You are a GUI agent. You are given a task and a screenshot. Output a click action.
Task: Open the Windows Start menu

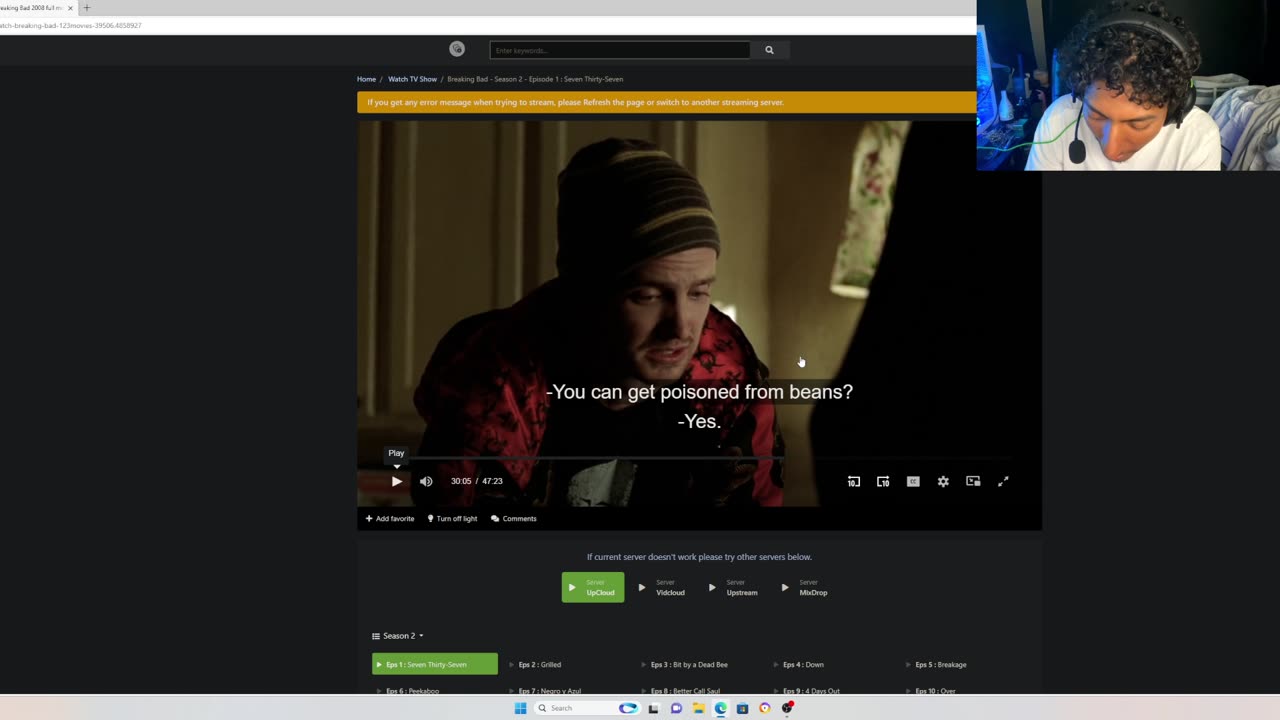click(x=520, y=708)
